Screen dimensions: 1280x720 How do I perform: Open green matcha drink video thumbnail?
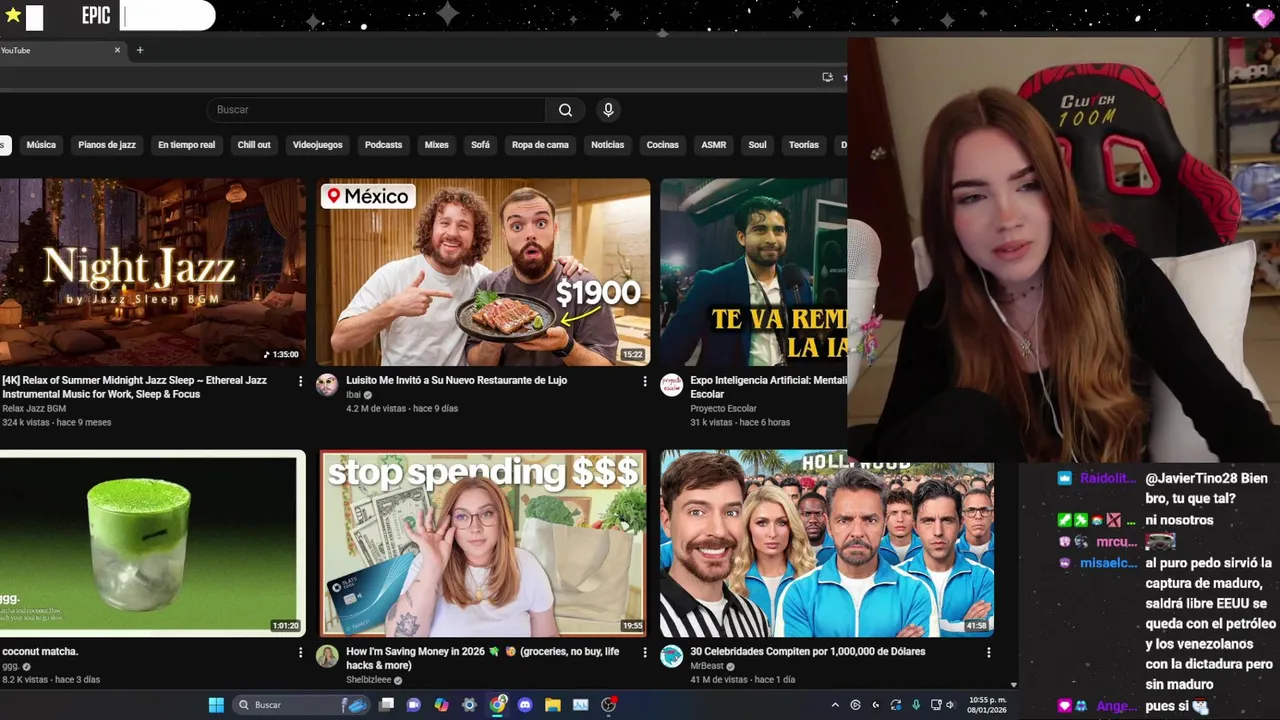point(153,543)
